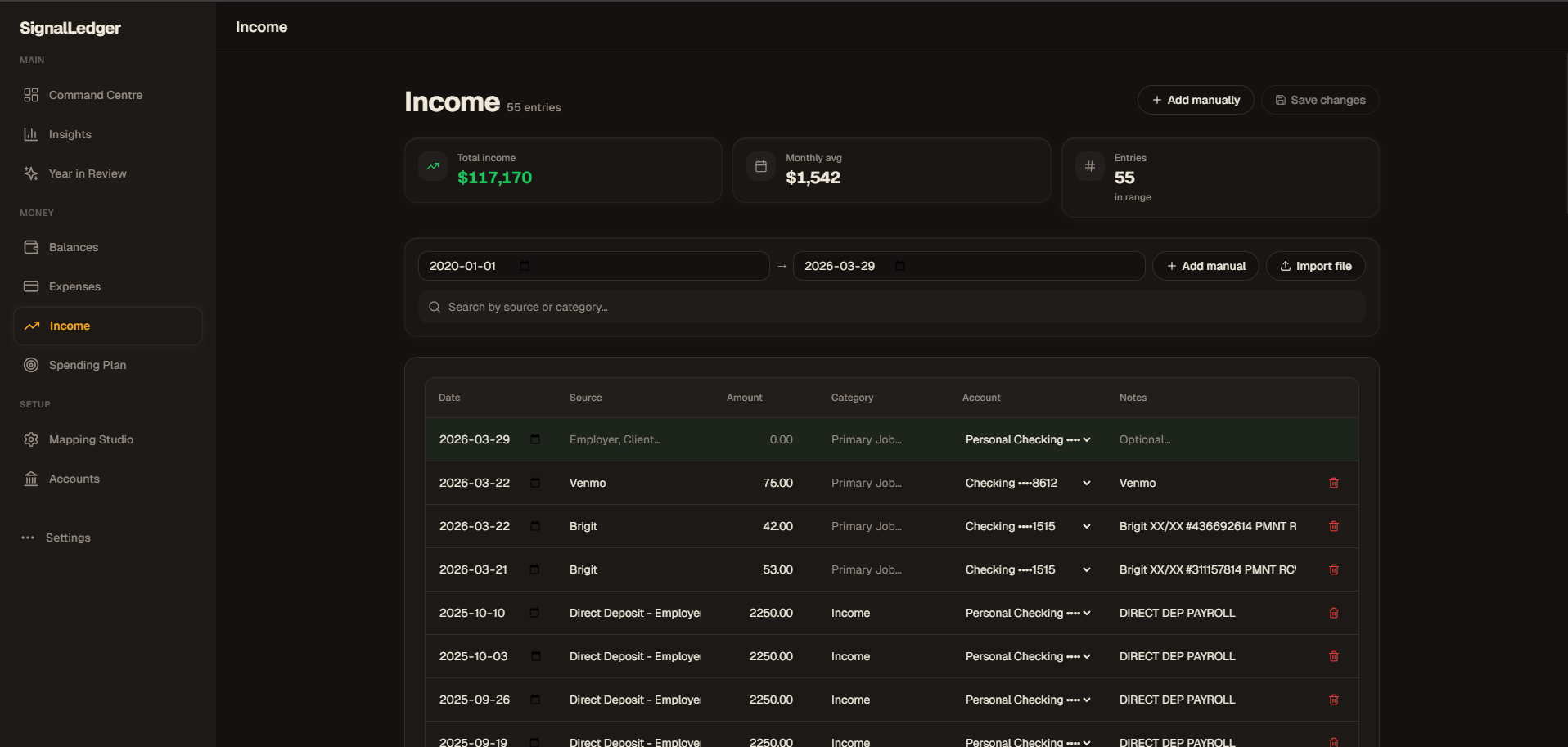Focus the search by source or category box

891,307
